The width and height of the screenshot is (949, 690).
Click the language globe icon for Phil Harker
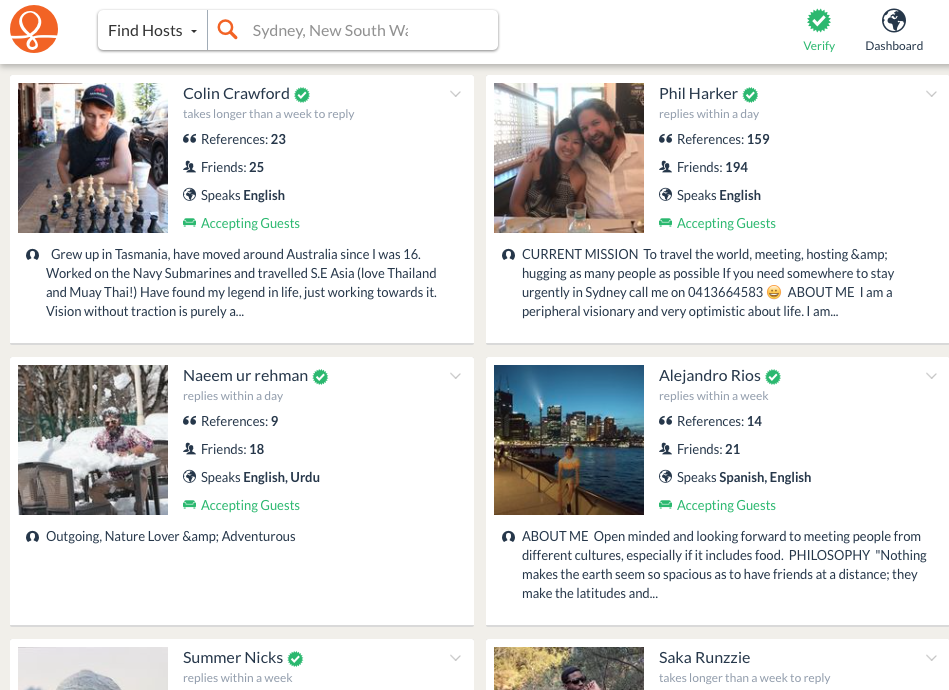pos(665,194)
